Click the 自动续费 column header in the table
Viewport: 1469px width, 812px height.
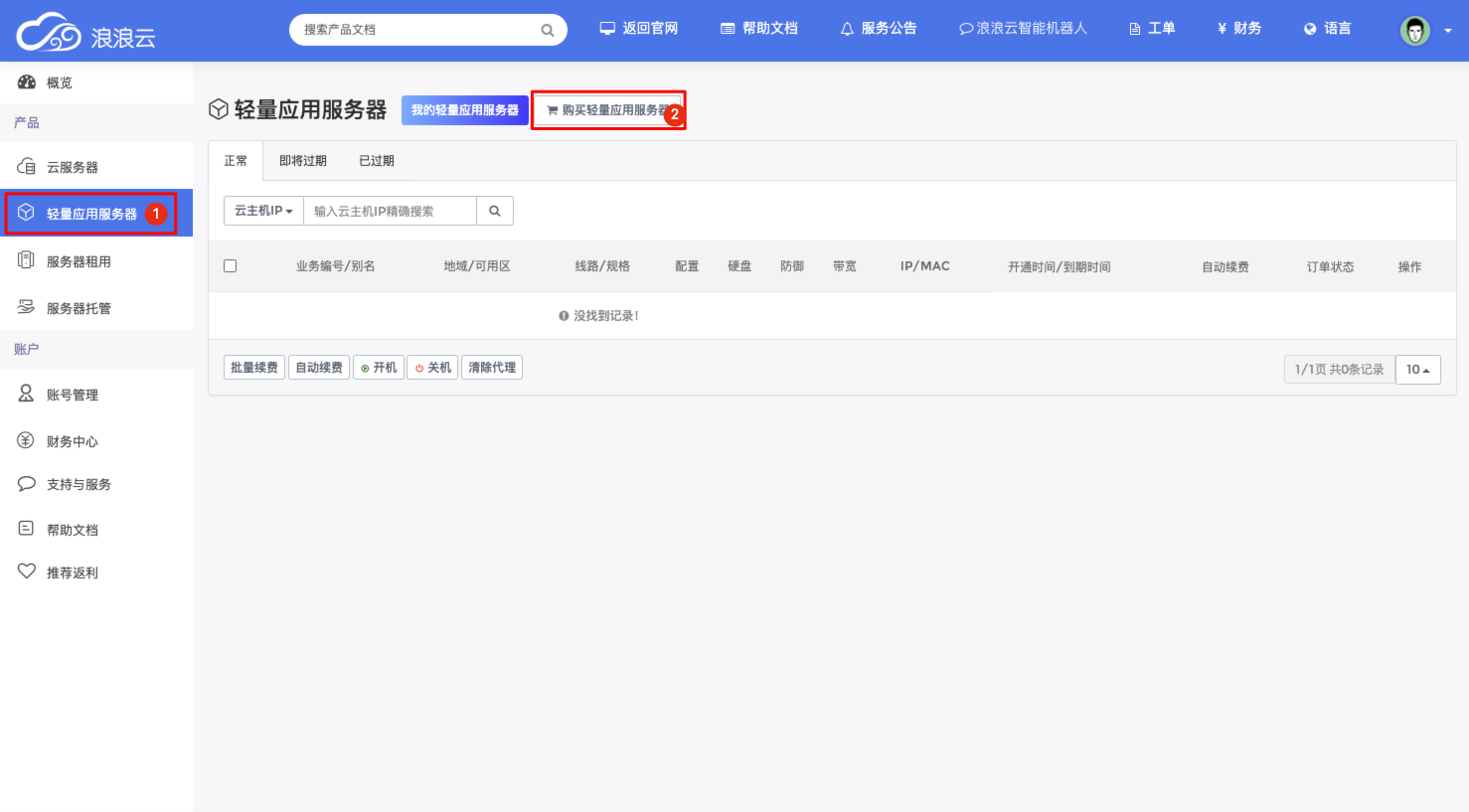pos(1225,267)
